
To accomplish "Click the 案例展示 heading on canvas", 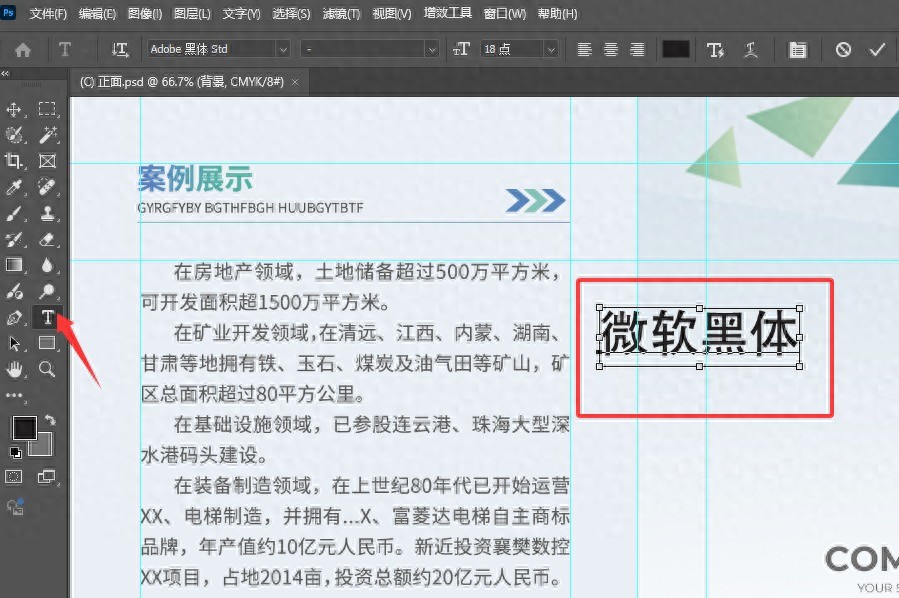I will [196, 178].
